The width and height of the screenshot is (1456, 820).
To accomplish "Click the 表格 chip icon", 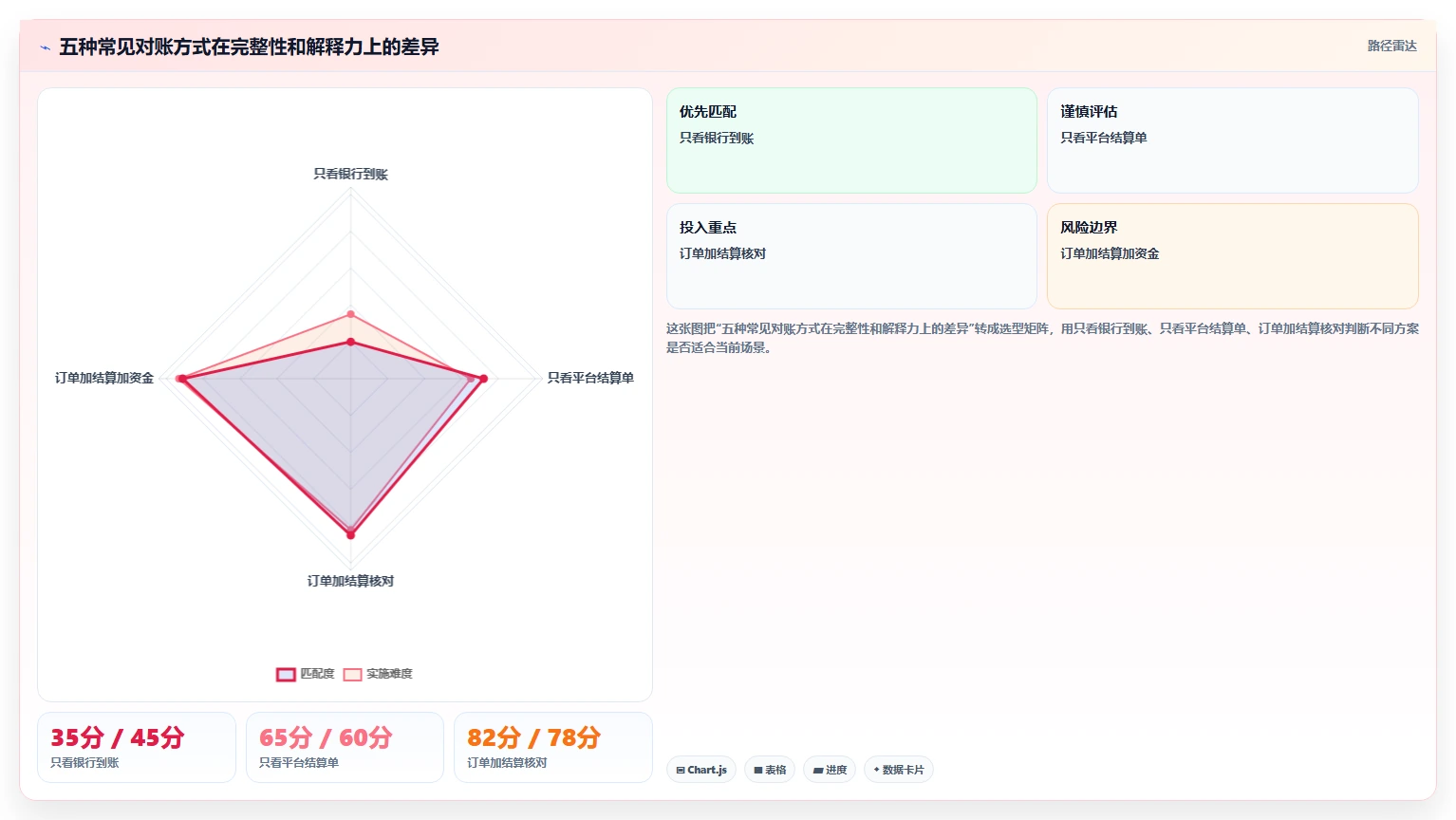I will 758,771.
